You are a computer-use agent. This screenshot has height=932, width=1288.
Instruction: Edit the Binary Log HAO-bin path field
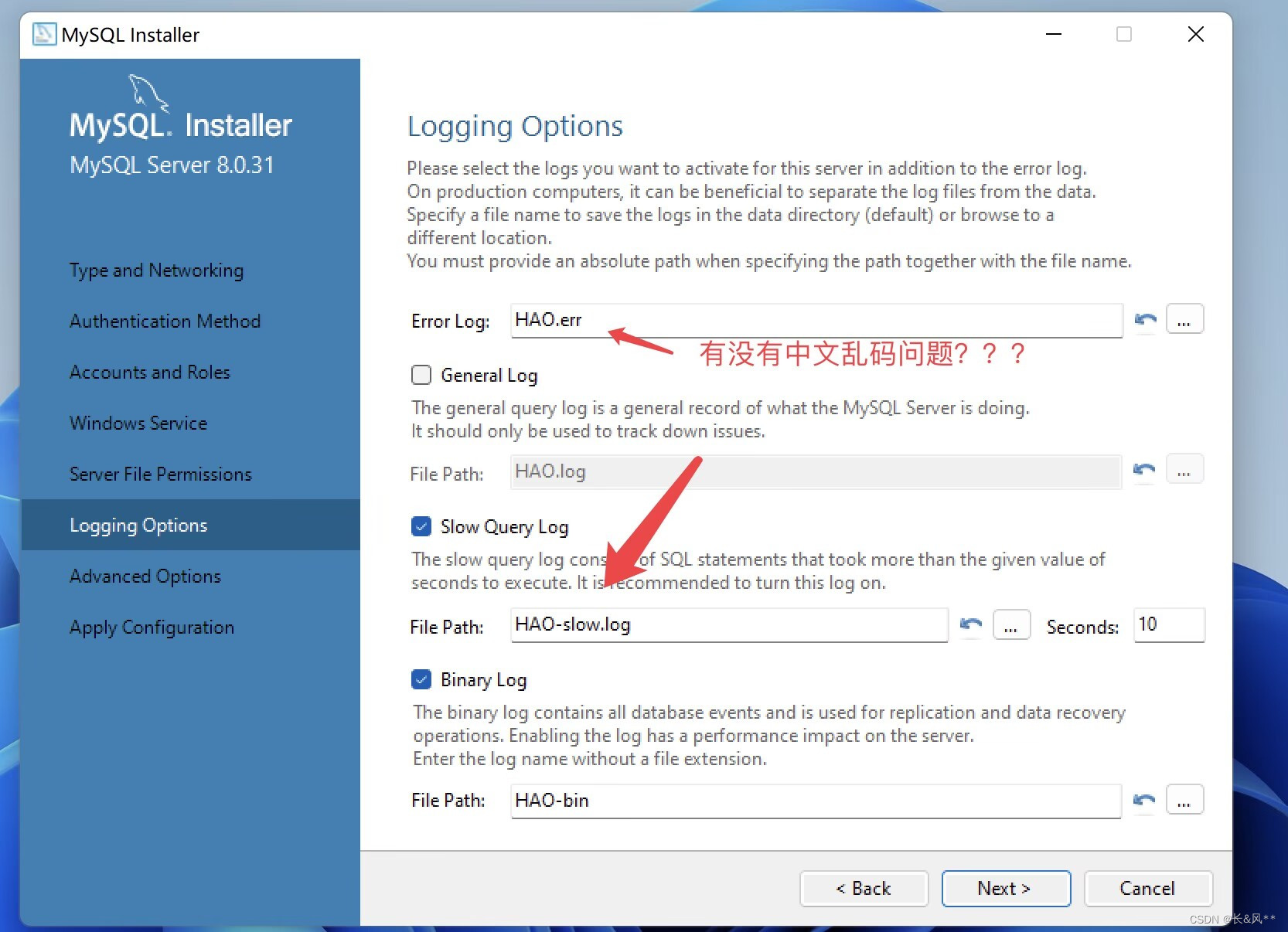pyautogui.click(x=816, y=801)
